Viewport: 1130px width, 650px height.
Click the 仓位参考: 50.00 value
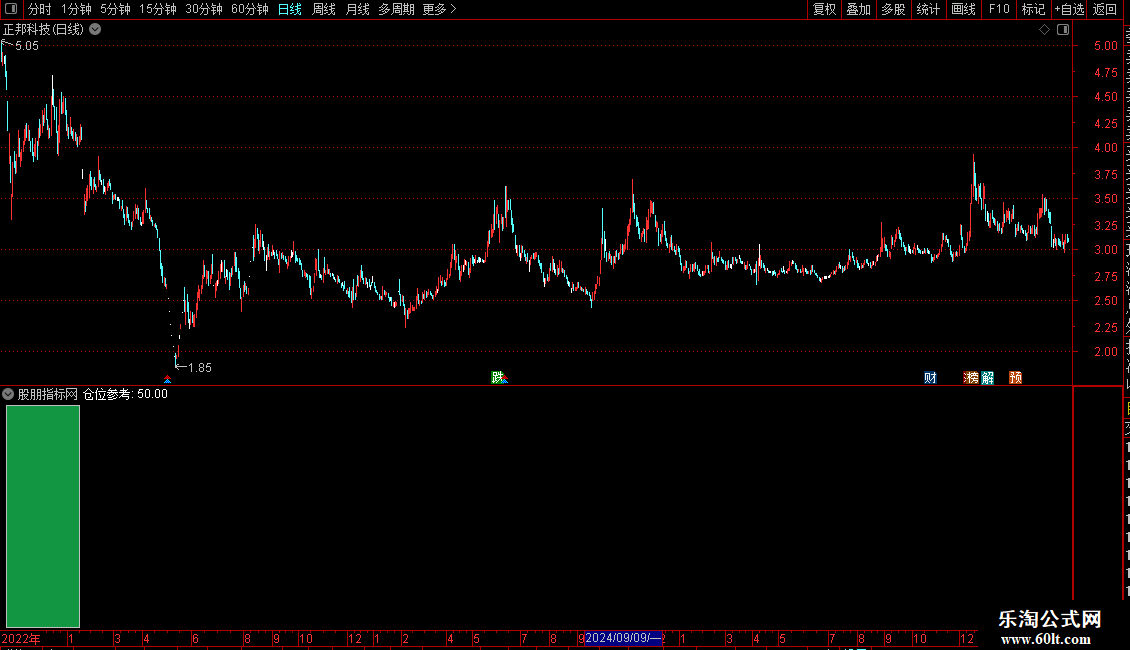point(125,394)
